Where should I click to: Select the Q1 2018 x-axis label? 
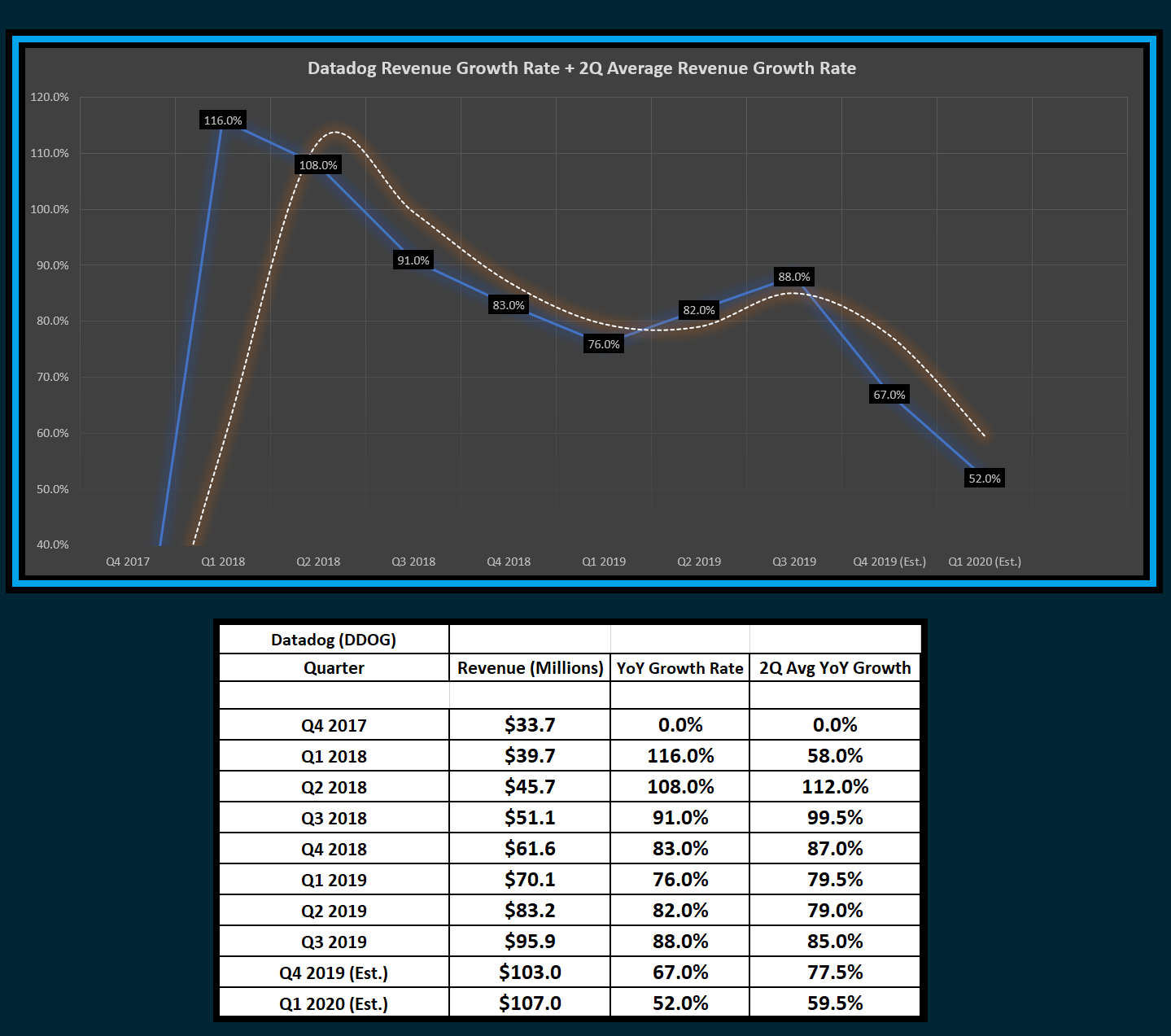(x=223, y=562)
